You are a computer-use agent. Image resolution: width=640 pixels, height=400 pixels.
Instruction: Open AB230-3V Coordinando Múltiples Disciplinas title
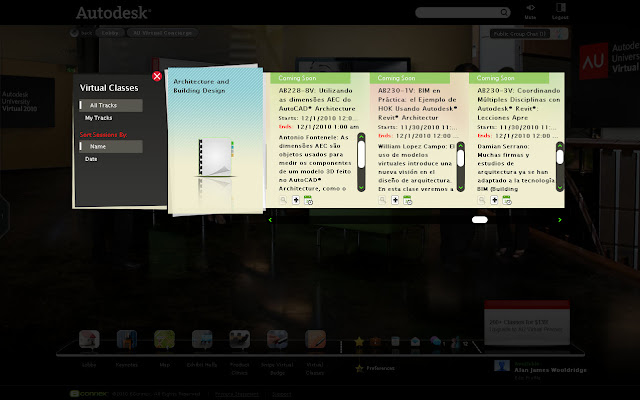tap(519, 104)
